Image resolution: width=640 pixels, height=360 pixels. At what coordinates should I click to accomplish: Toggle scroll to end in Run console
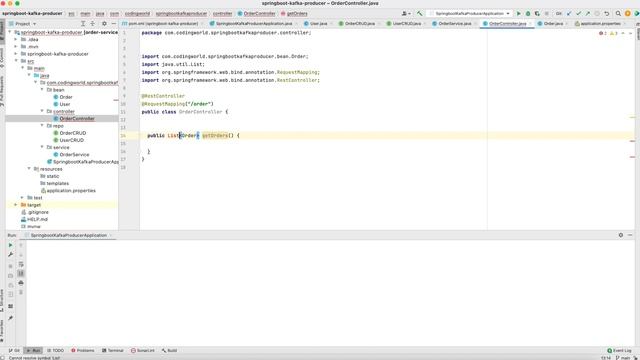[21, 273]
